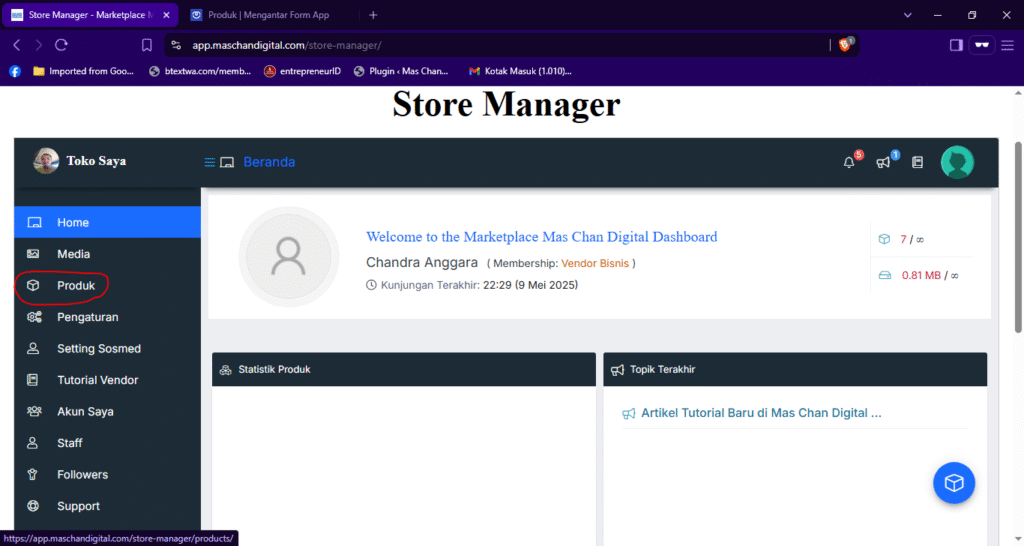This screenshot has height=546, width=1024.
Task: Click the site information icon in address bar
Action: pos(176,45)
